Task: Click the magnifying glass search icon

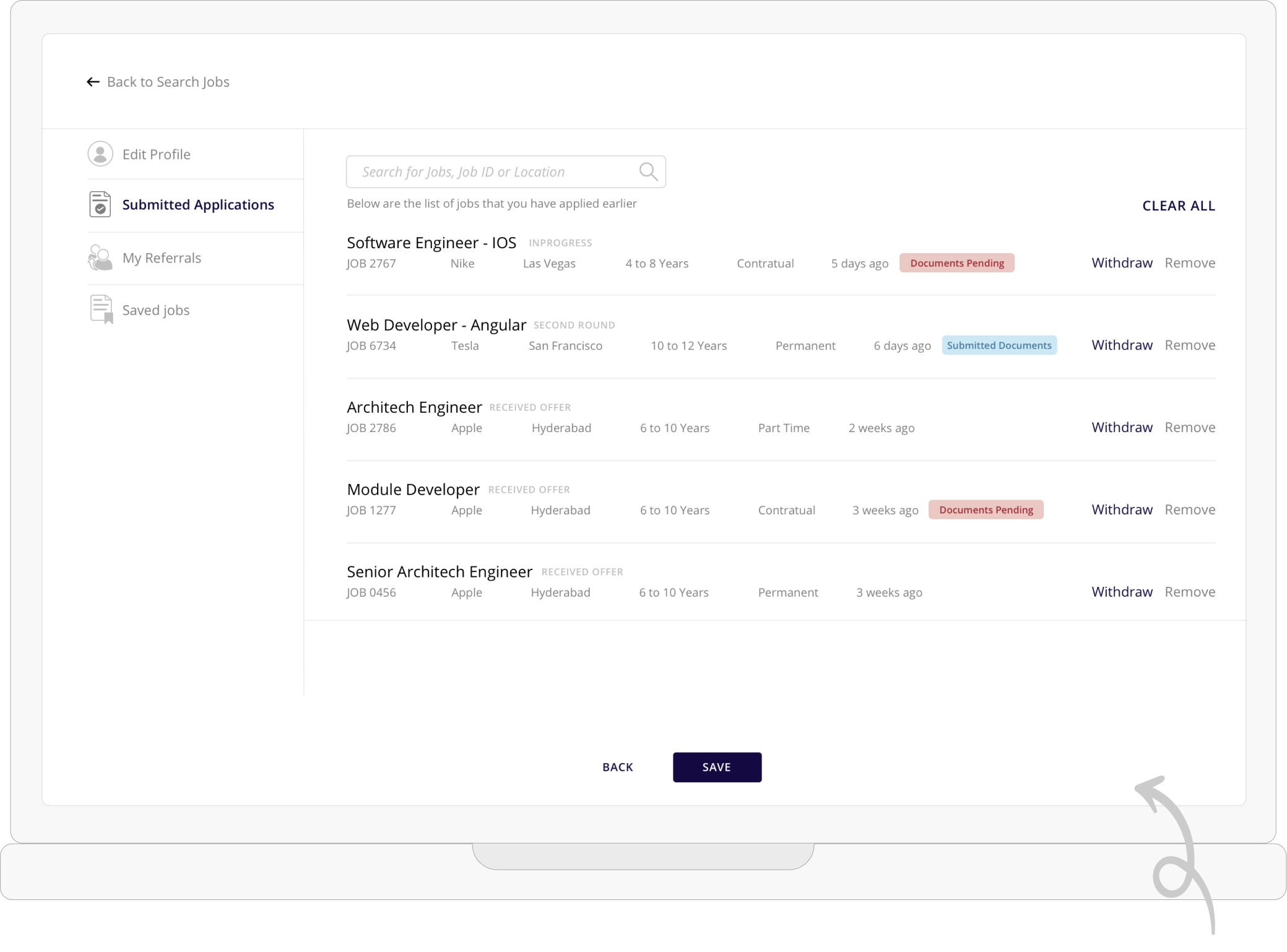Action: [648, 171]
